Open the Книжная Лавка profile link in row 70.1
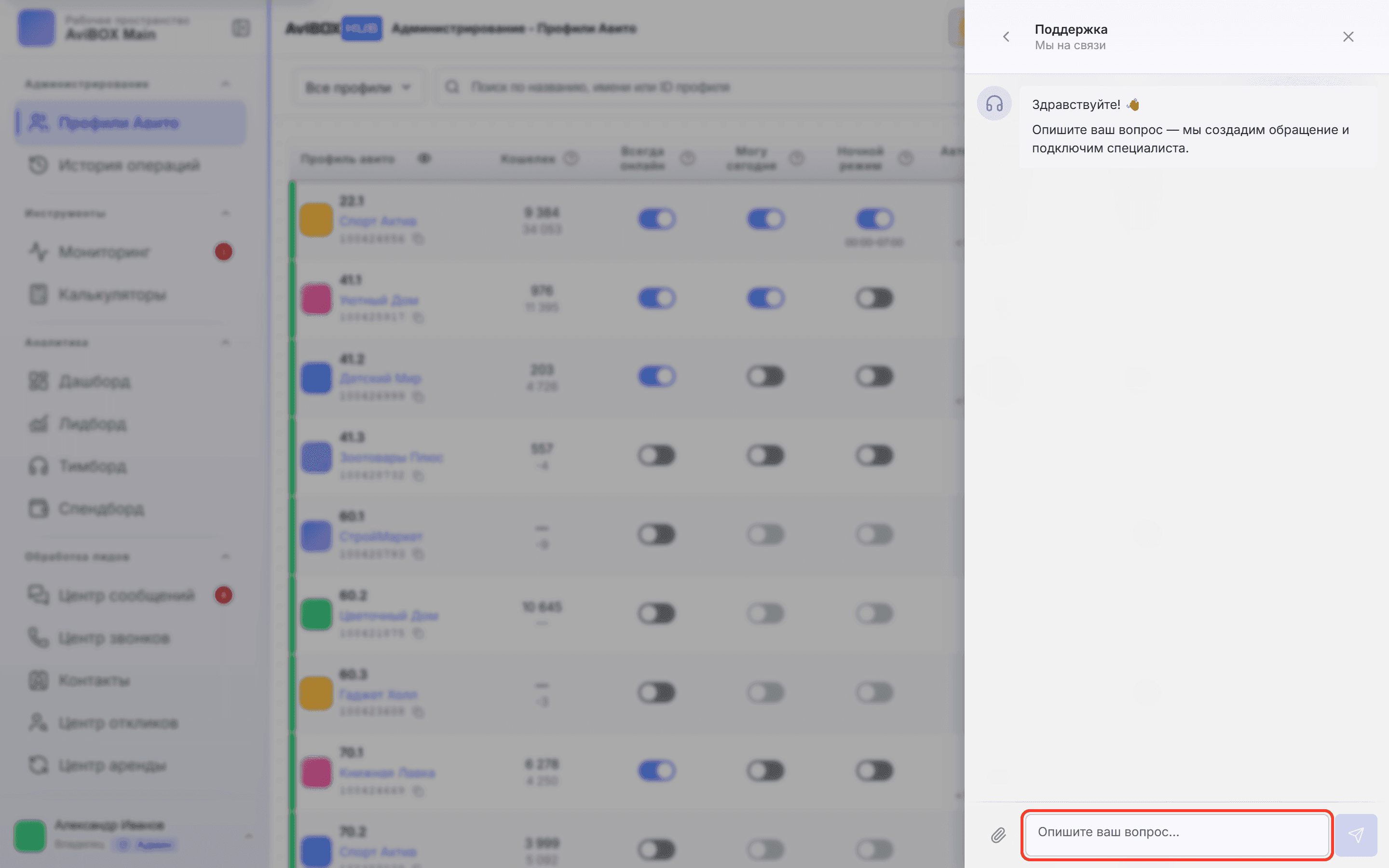Image resolution: width=1389 pixels, height=868 pixels. point(387,773)
